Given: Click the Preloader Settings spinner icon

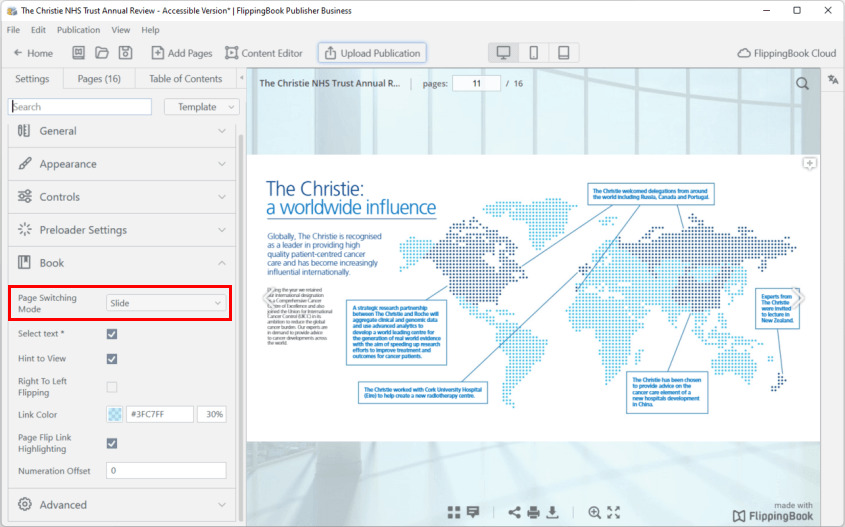Looking at the screenshot, I should pyautogui.click(x=25, y=230).
